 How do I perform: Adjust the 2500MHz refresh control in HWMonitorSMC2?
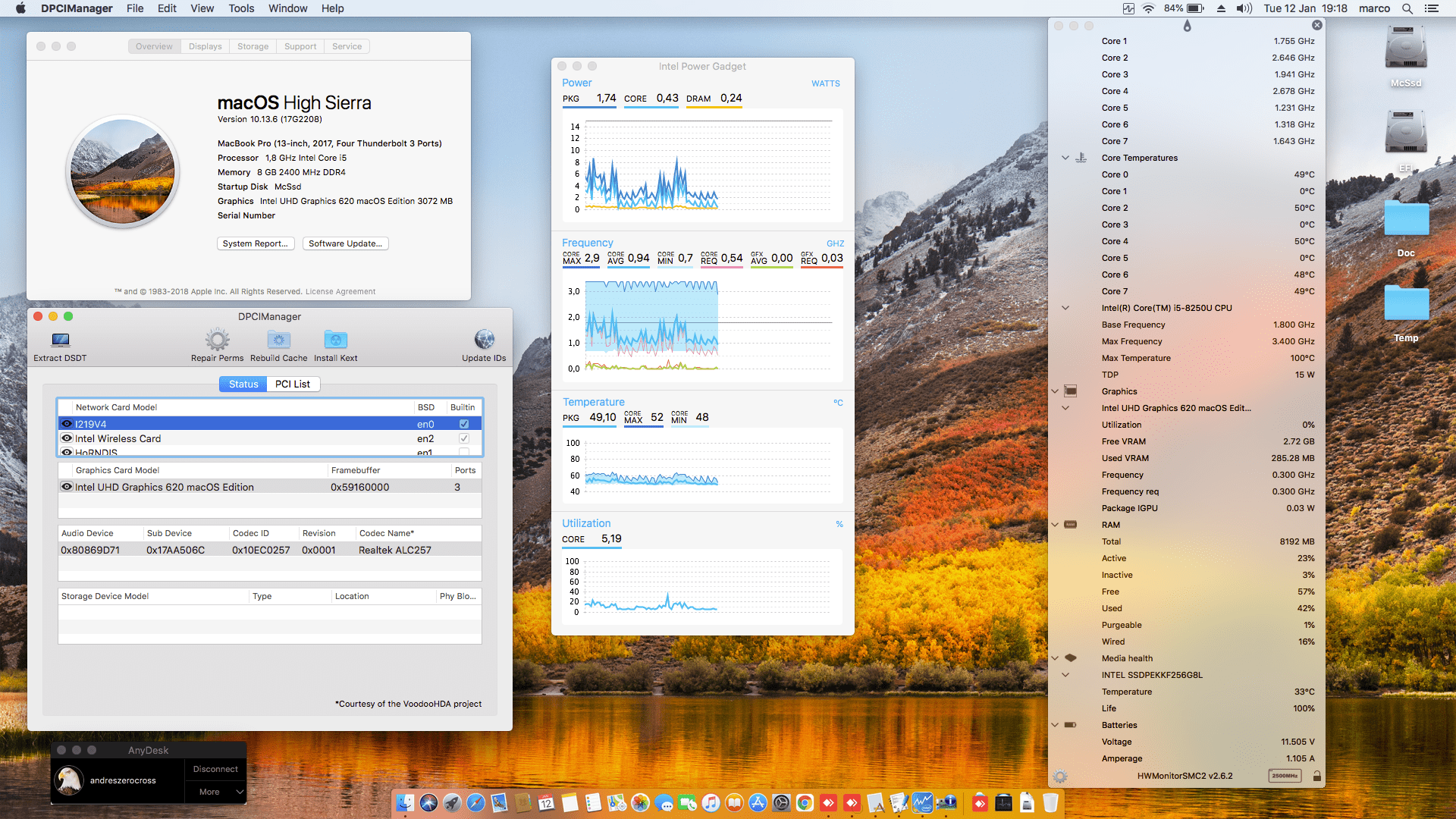(x=1284, y=776)
